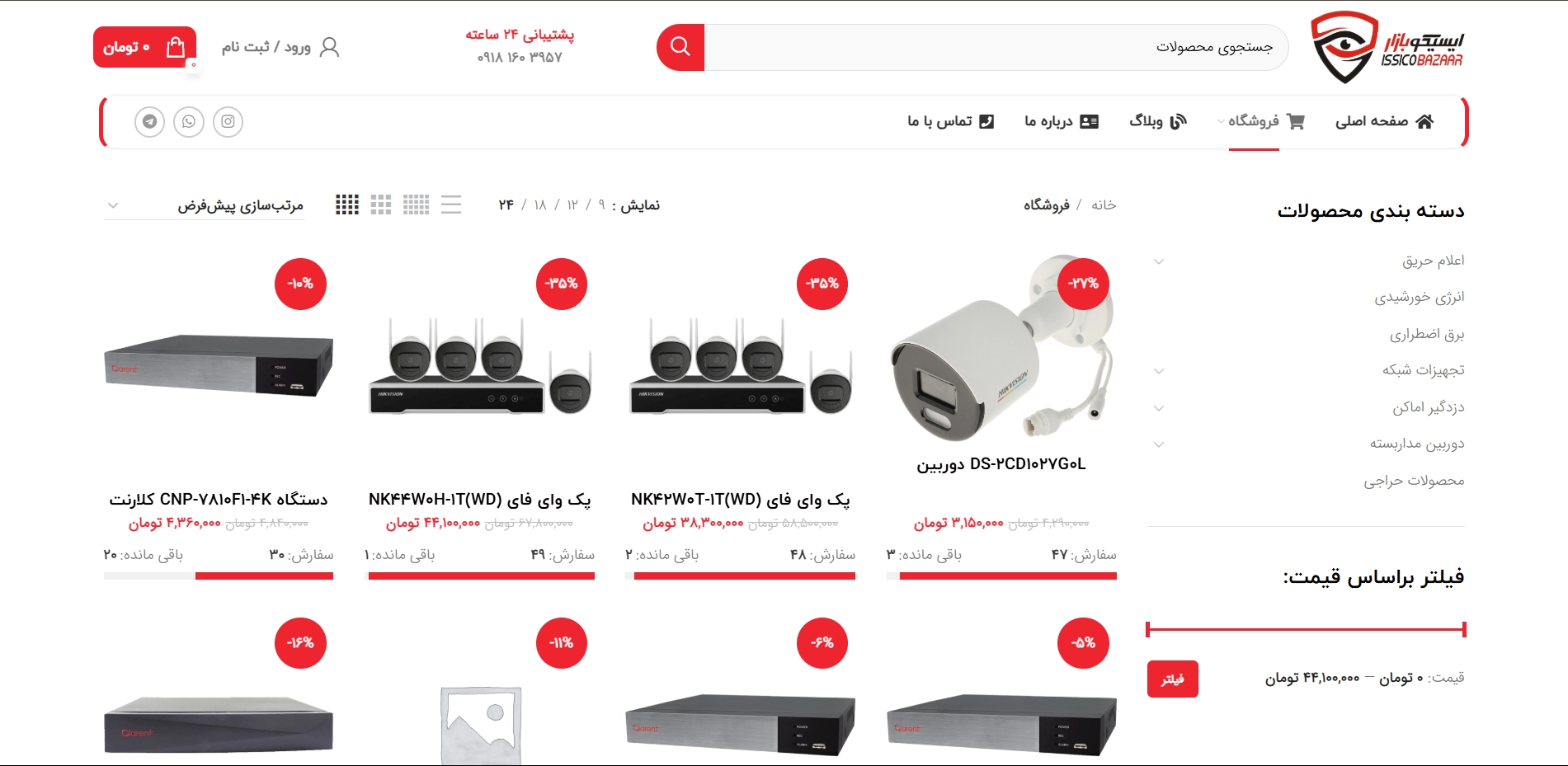The image size is (1568, 766).
Task: Switch to list view layout icon
Action: click(x=451, y=204)
